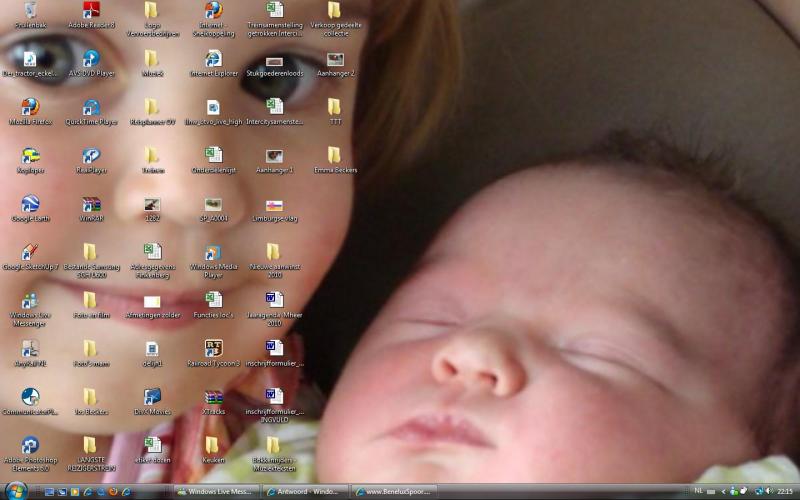Click the 22:15 taskbar clock
This screenshot has width=800, height=500.
tap(785, 492)
